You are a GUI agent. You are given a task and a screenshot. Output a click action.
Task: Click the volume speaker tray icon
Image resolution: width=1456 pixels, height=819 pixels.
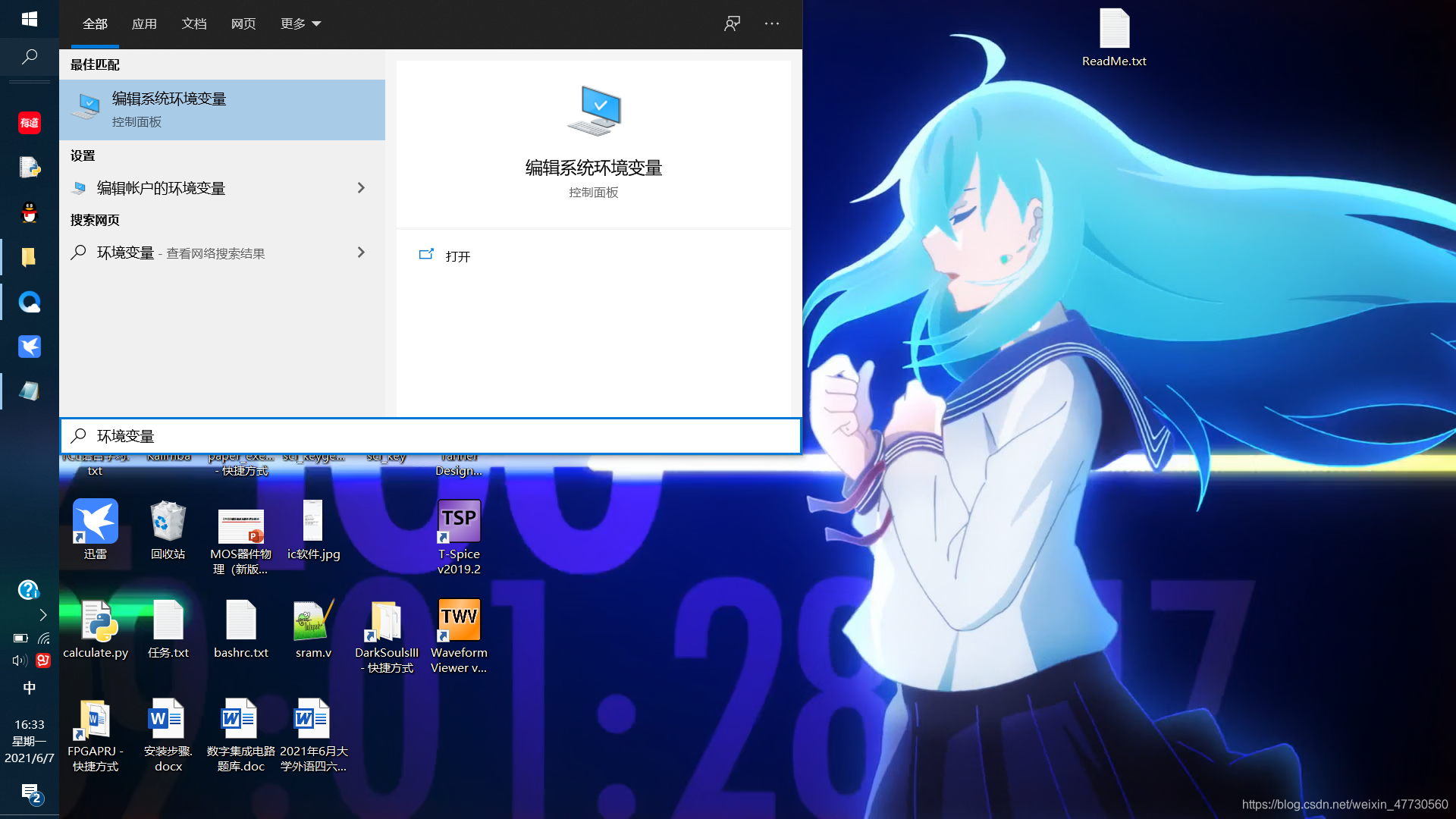coord(20,661)
